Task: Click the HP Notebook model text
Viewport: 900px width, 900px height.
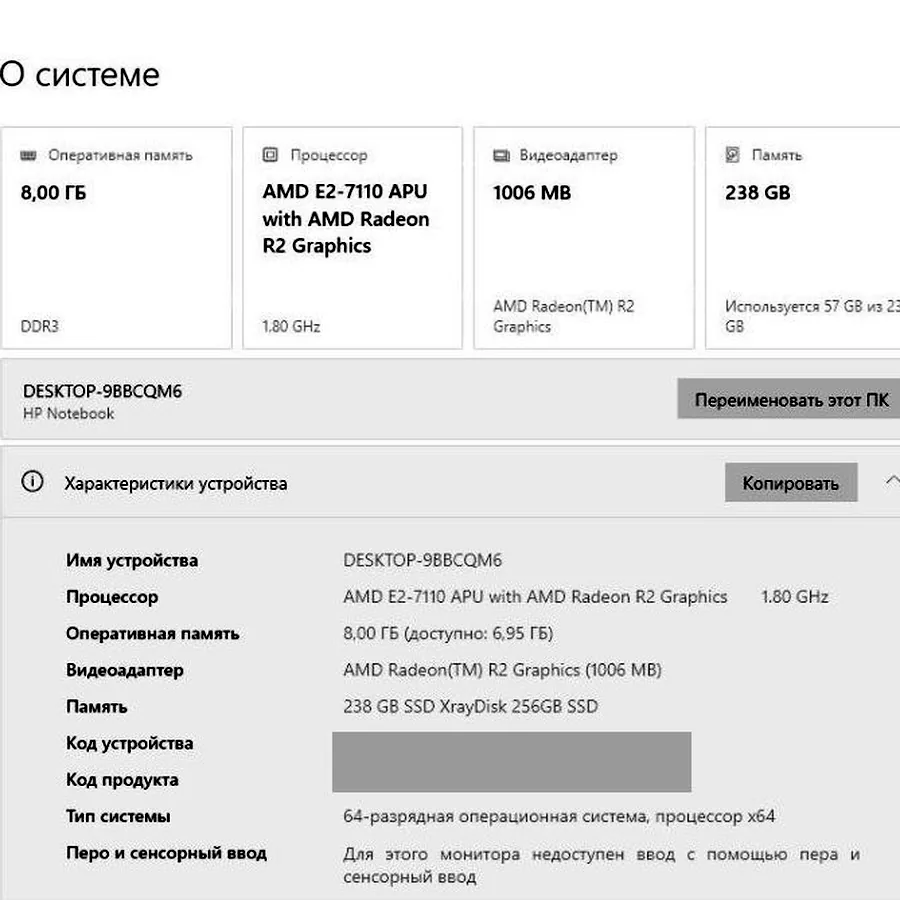Action: coord(68,413)
